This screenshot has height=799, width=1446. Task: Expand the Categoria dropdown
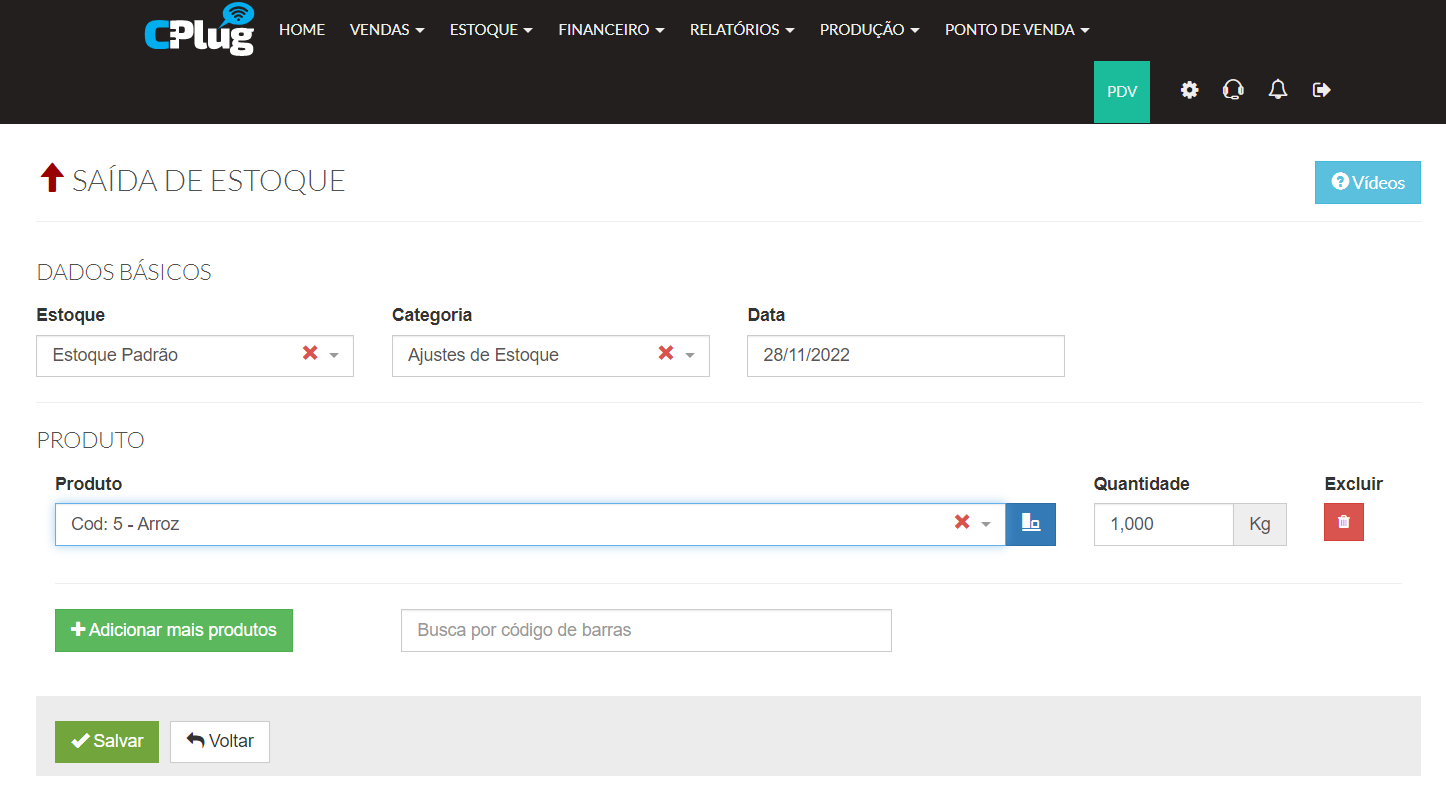690,356
